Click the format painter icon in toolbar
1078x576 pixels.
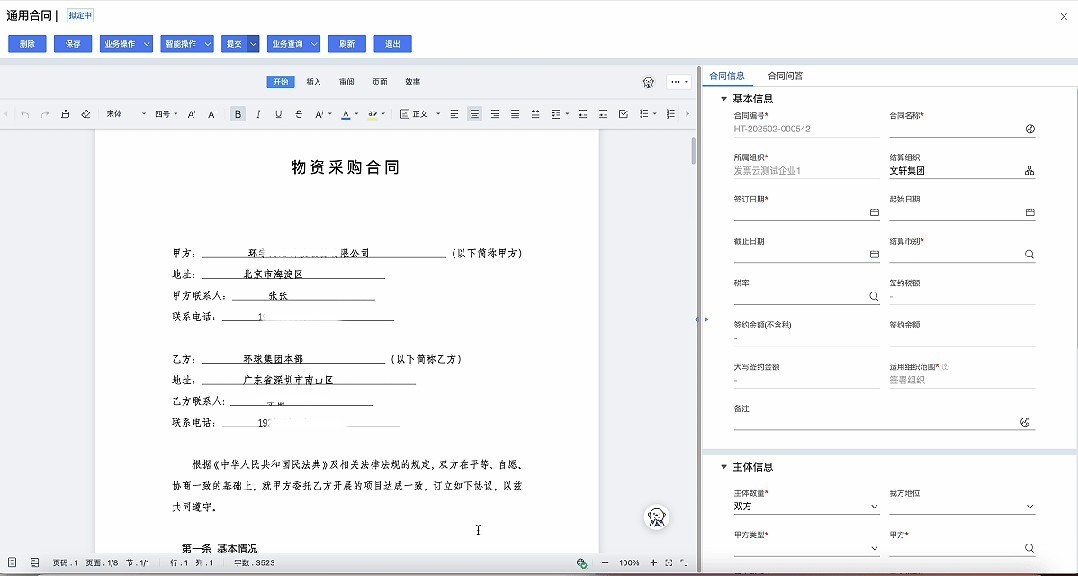pos(65,115)
